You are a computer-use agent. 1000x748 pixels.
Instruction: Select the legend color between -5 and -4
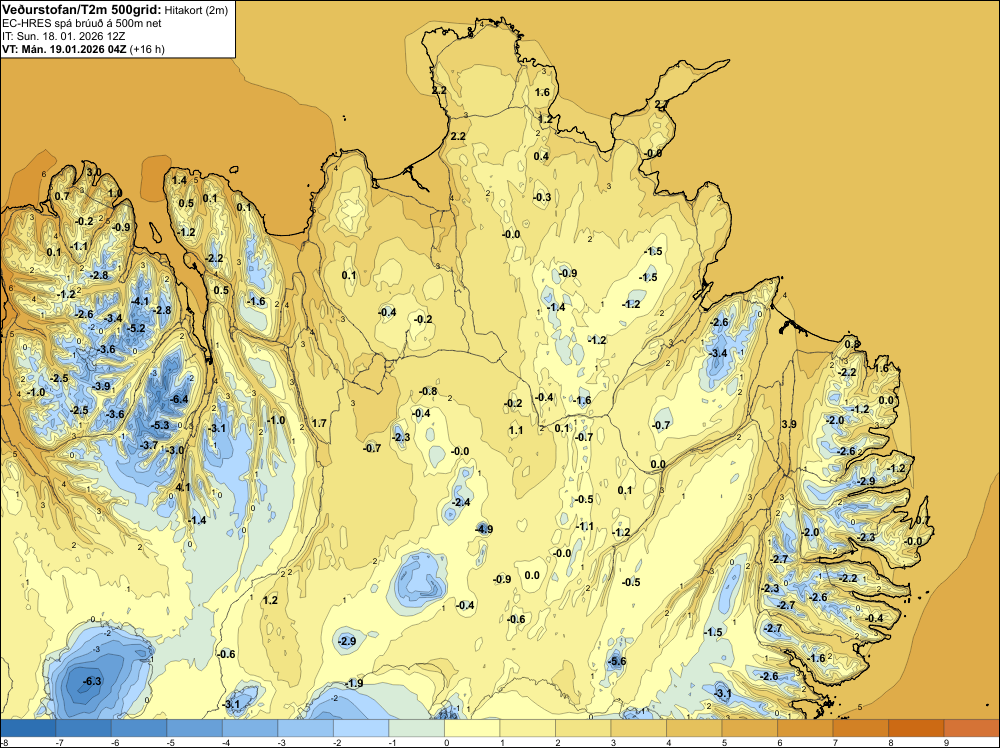coord(195,728)
